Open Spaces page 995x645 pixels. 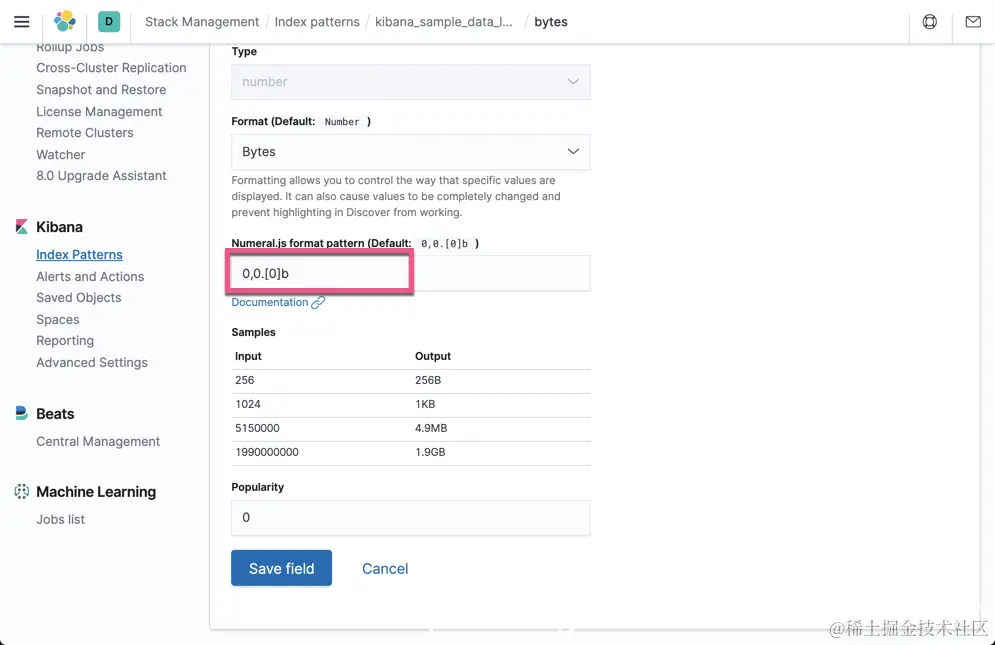point(58,319)
